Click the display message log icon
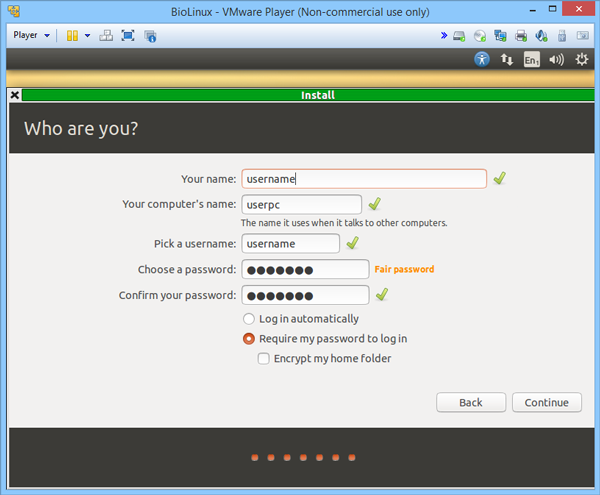Screen dimensions: 600x495 tap(583, 36)
